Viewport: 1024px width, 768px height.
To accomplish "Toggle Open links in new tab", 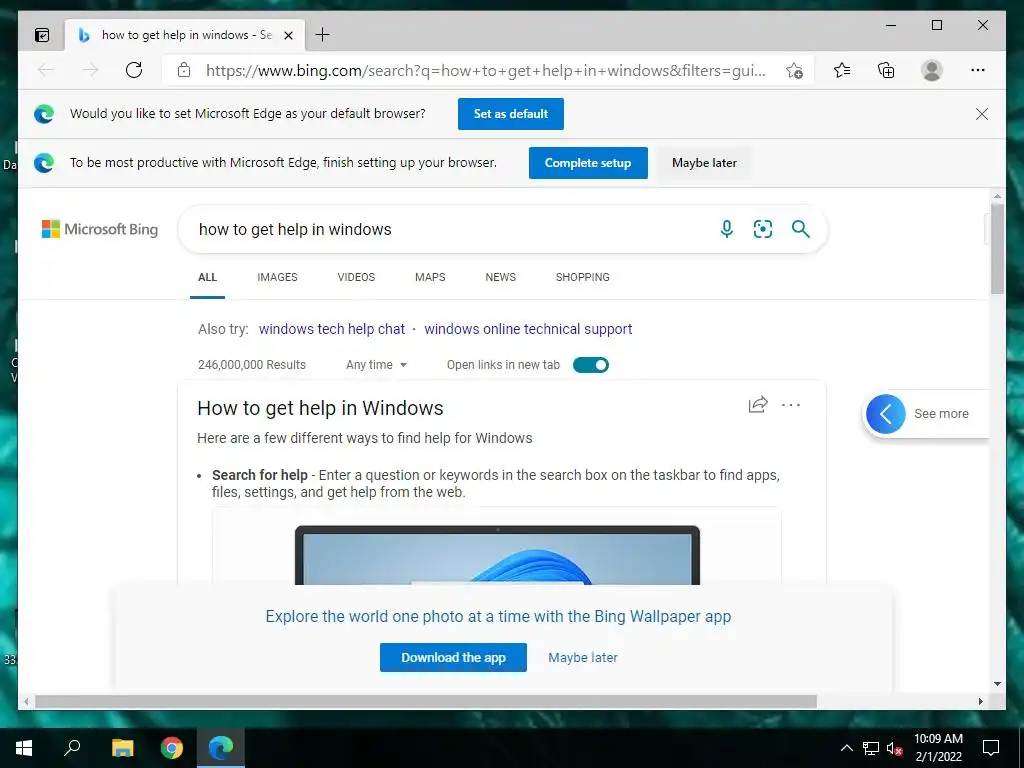I will (x=590, y=365).
